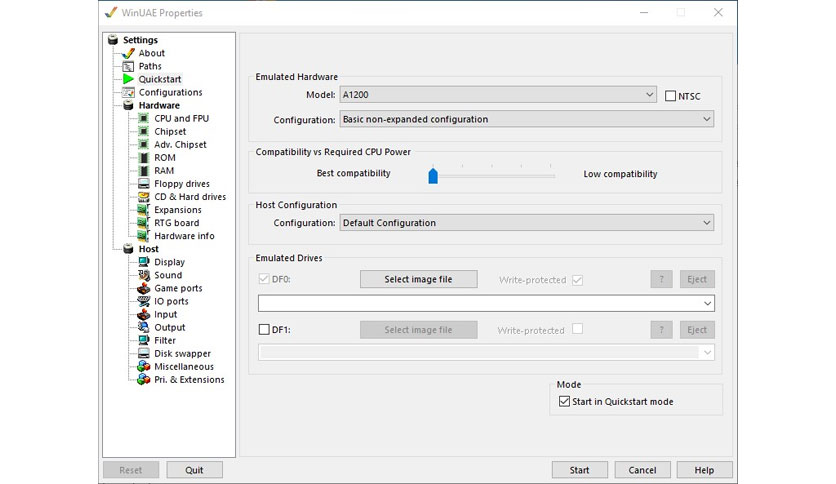Click the Paths icon in tree
Screen dimensions: 836x484
click(x=128, y=66)
